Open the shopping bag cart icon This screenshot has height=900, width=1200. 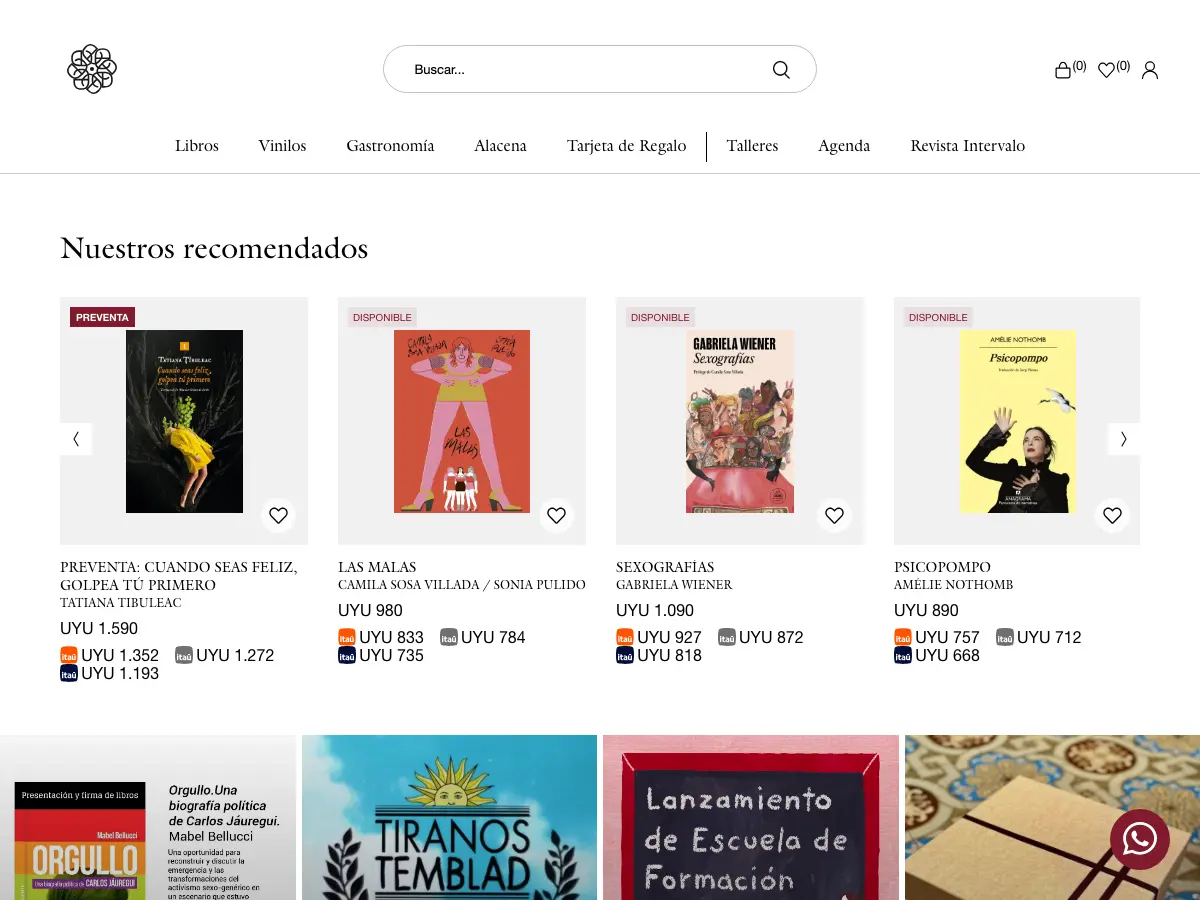click(x=1063, y=70)
